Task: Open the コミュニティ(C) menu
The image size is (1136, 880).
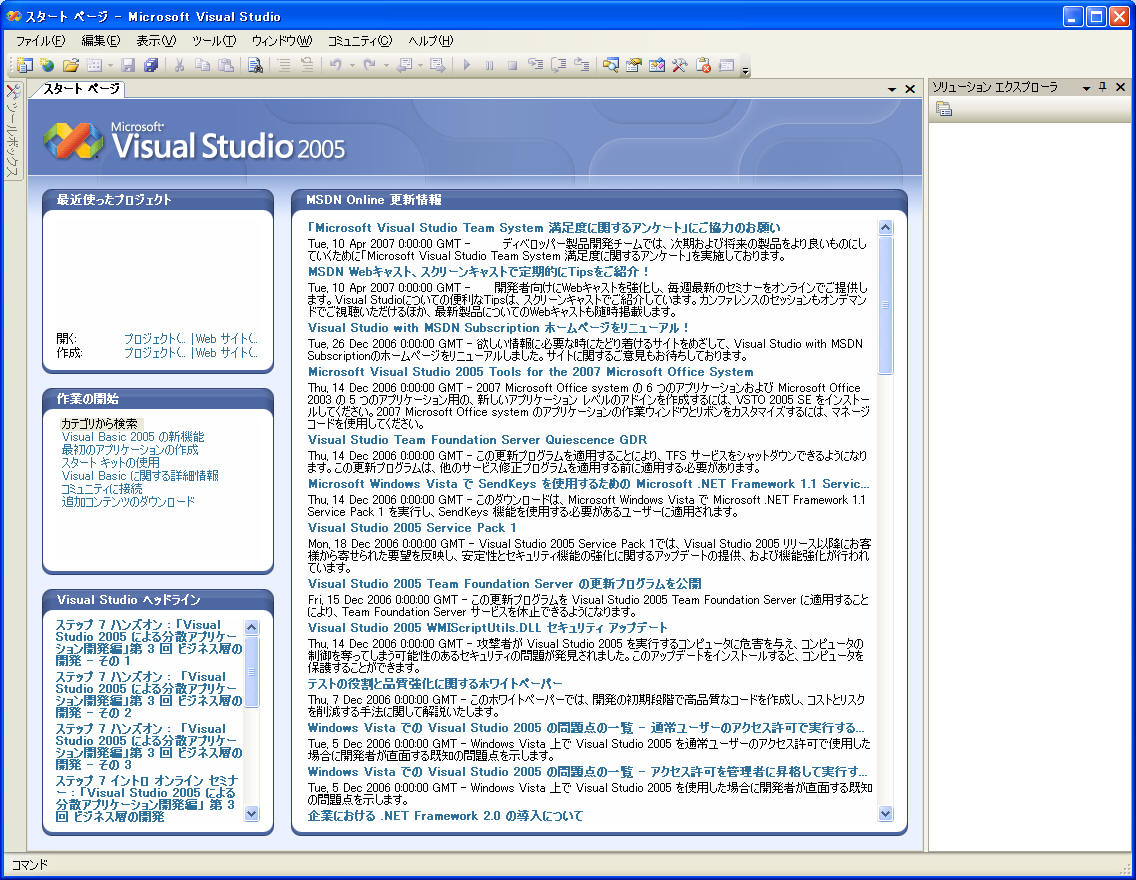Action: 359,41
